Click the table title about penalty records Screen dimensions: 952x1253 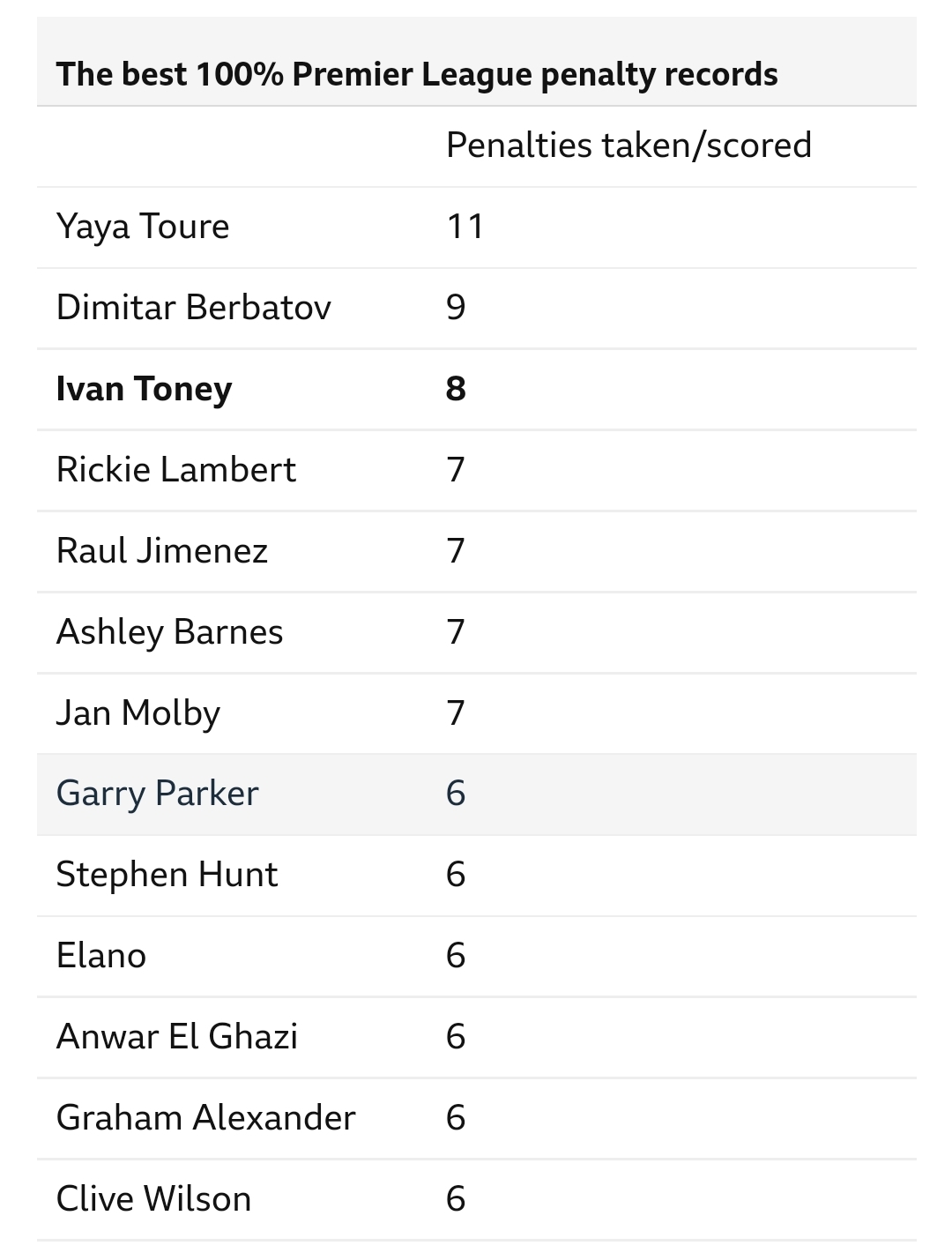416,74
